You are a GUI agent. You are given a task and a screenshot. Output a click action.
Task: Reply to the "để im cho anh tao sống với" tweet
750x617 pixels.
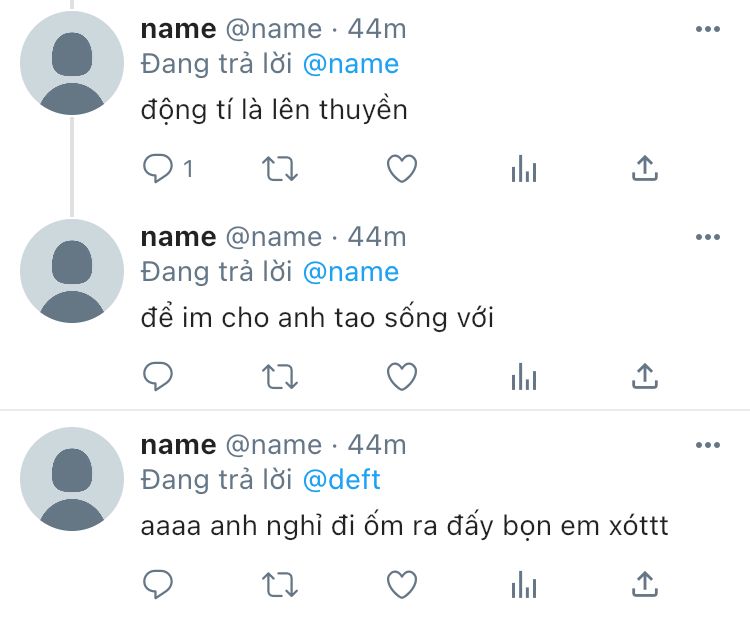pyautogui.click(x=158, y=376)
